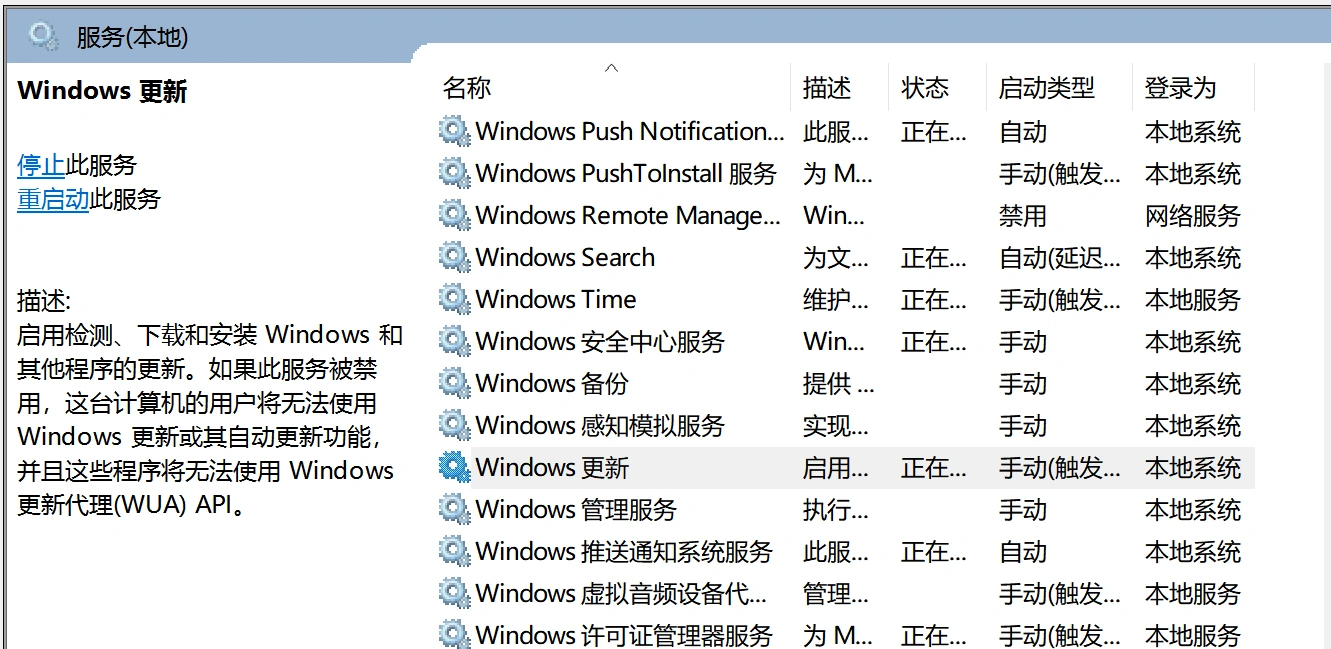Select the Windows 感知模拟服务 entry
This screenshot has width=1331, height=649.
599,425
